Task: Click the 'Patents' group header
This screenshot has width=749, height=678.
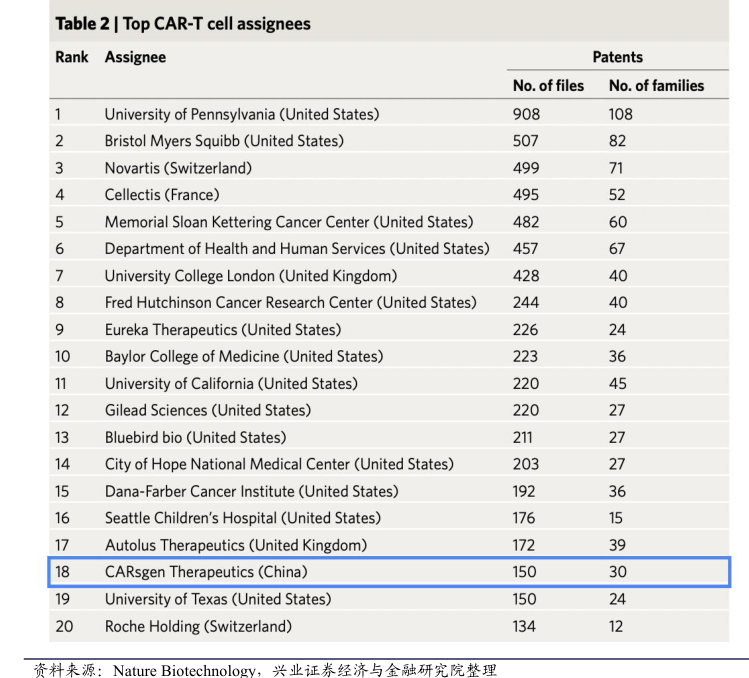Action: click(x=617, y=57)
